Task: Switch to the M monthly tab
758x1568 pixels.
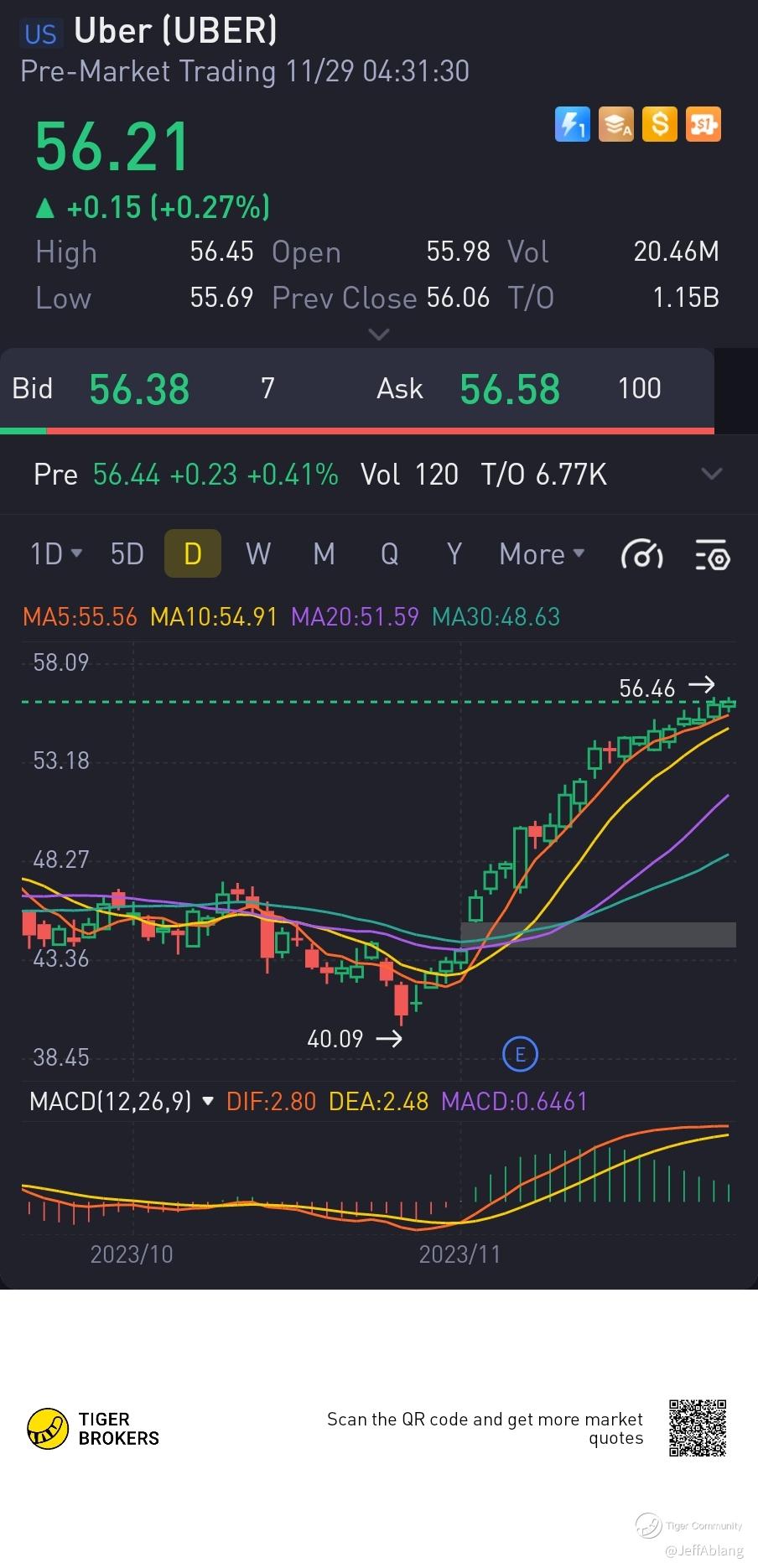Action: click(x=324, y=554)
